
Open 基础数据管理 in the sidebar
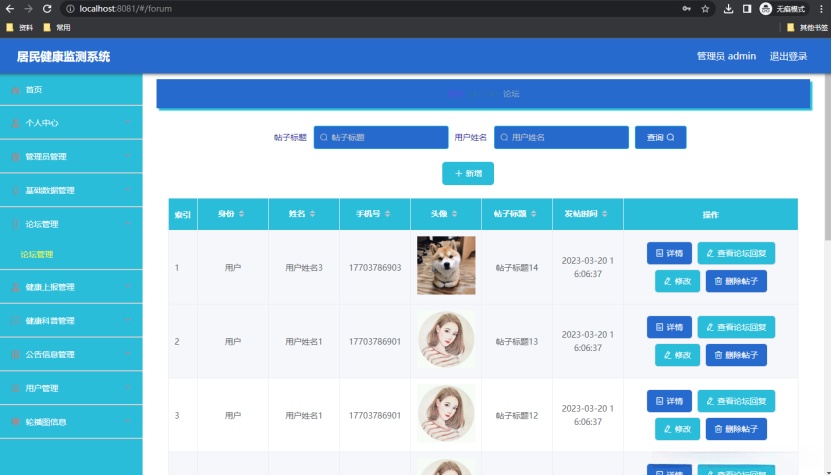pyautogui.click(x=71, y=191)
